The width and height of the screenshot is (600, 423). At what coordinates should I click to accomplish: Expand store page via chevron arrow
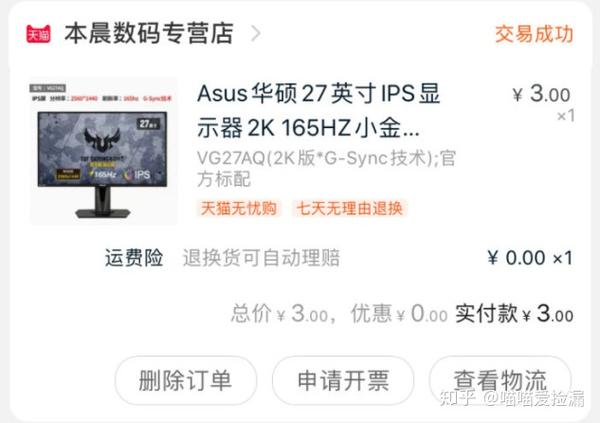(256, 34)
